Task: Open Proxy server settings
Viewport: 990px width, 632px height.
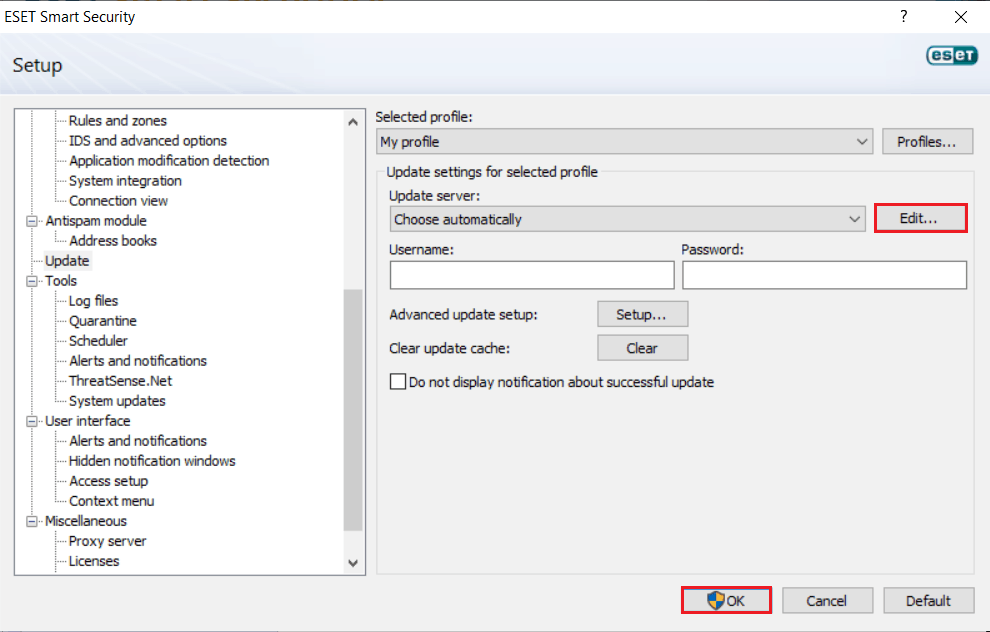Action: (x=107, y=542)
